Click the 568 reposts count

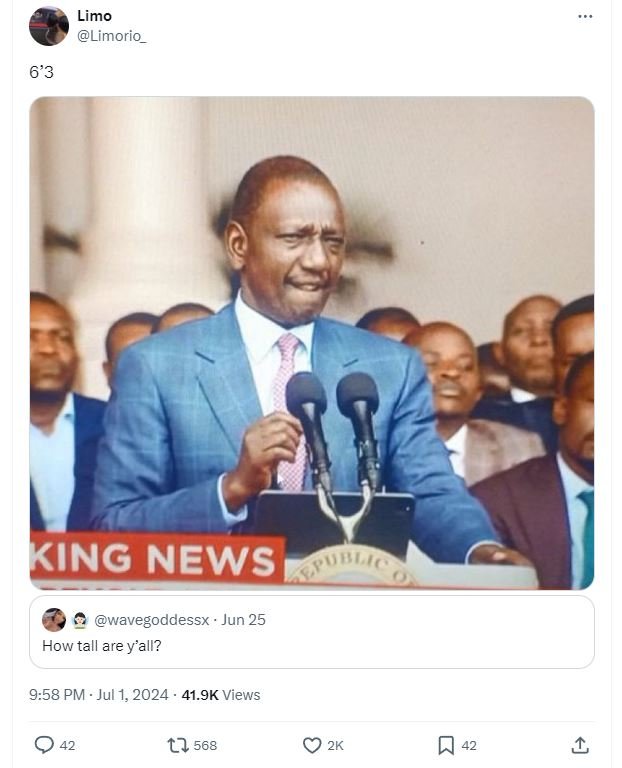205,745
